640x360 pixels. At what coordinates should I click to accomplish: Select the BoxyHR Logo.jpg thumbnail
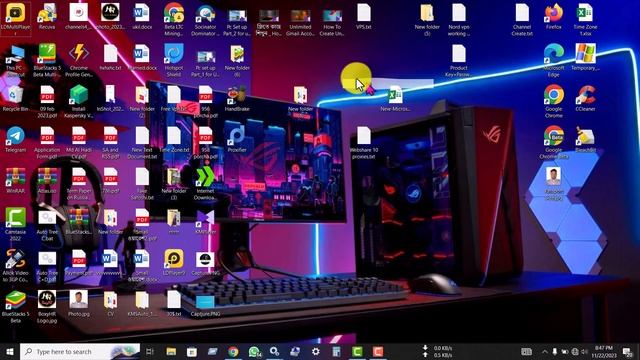[x=47, y=307]
